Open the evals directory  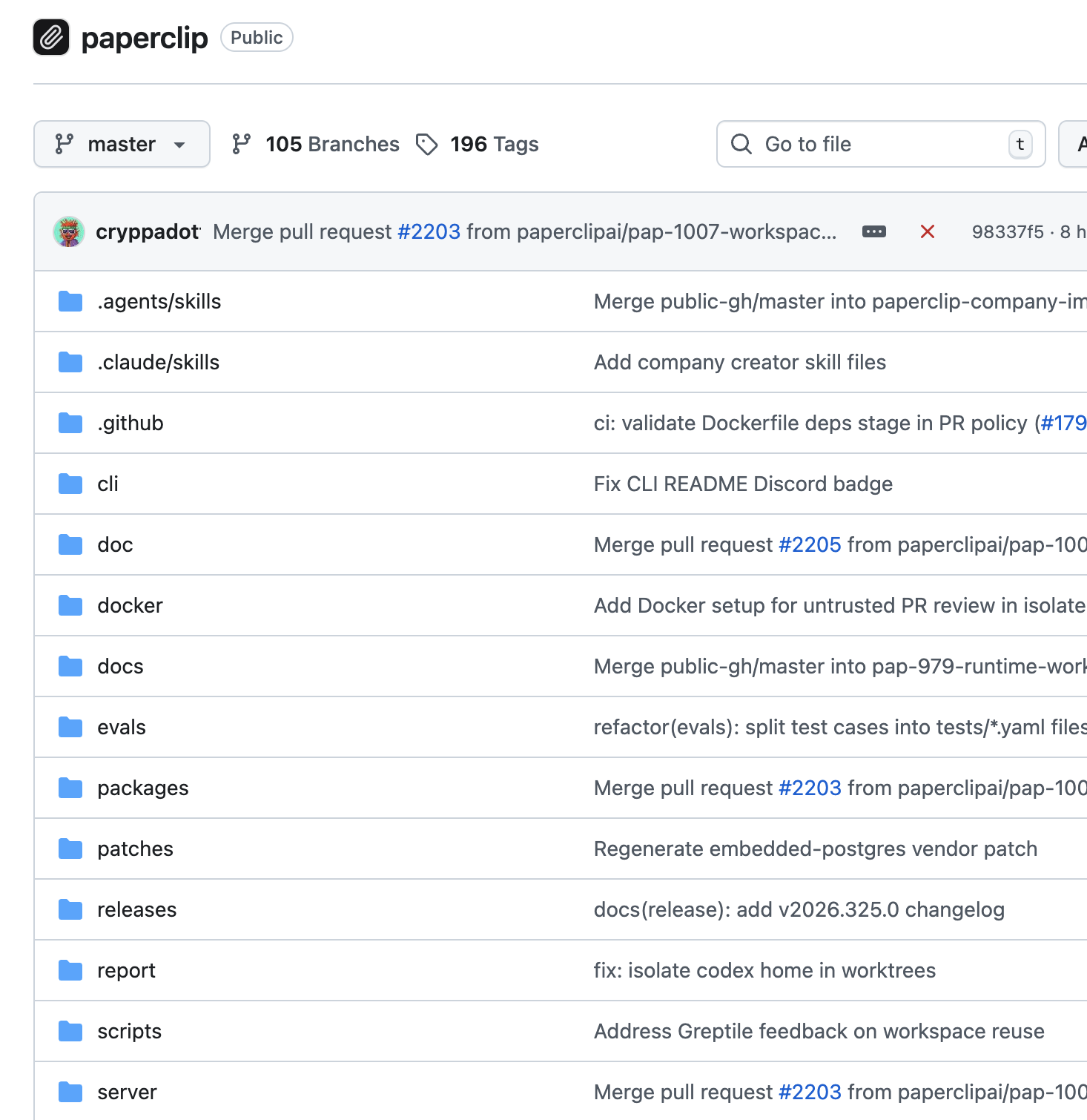(122, 727)
